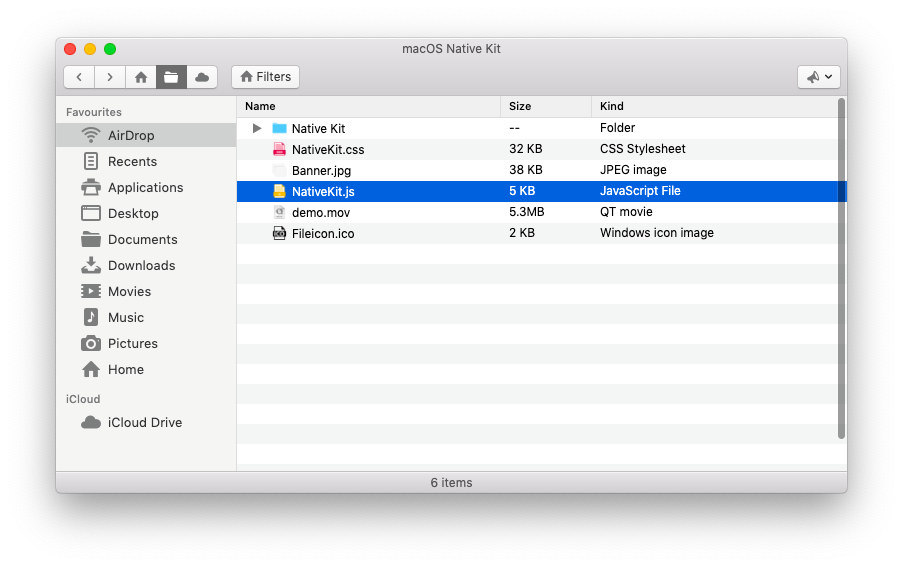The image size is (903, 567).
Task: Click the Windows icon image kind cell
Action: 657,233
